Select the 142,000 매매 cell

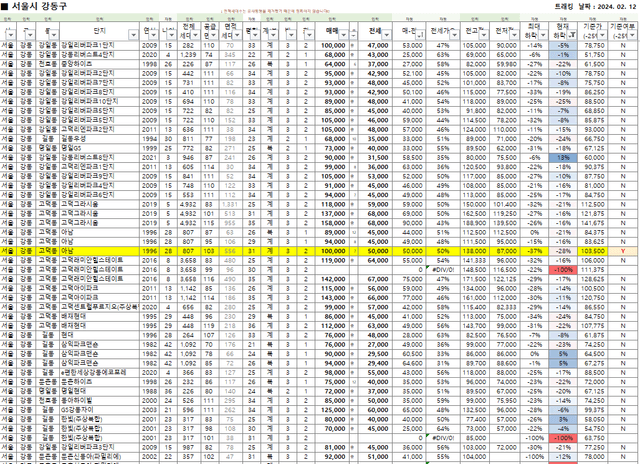pyautogui.click(x=332, y=280)
